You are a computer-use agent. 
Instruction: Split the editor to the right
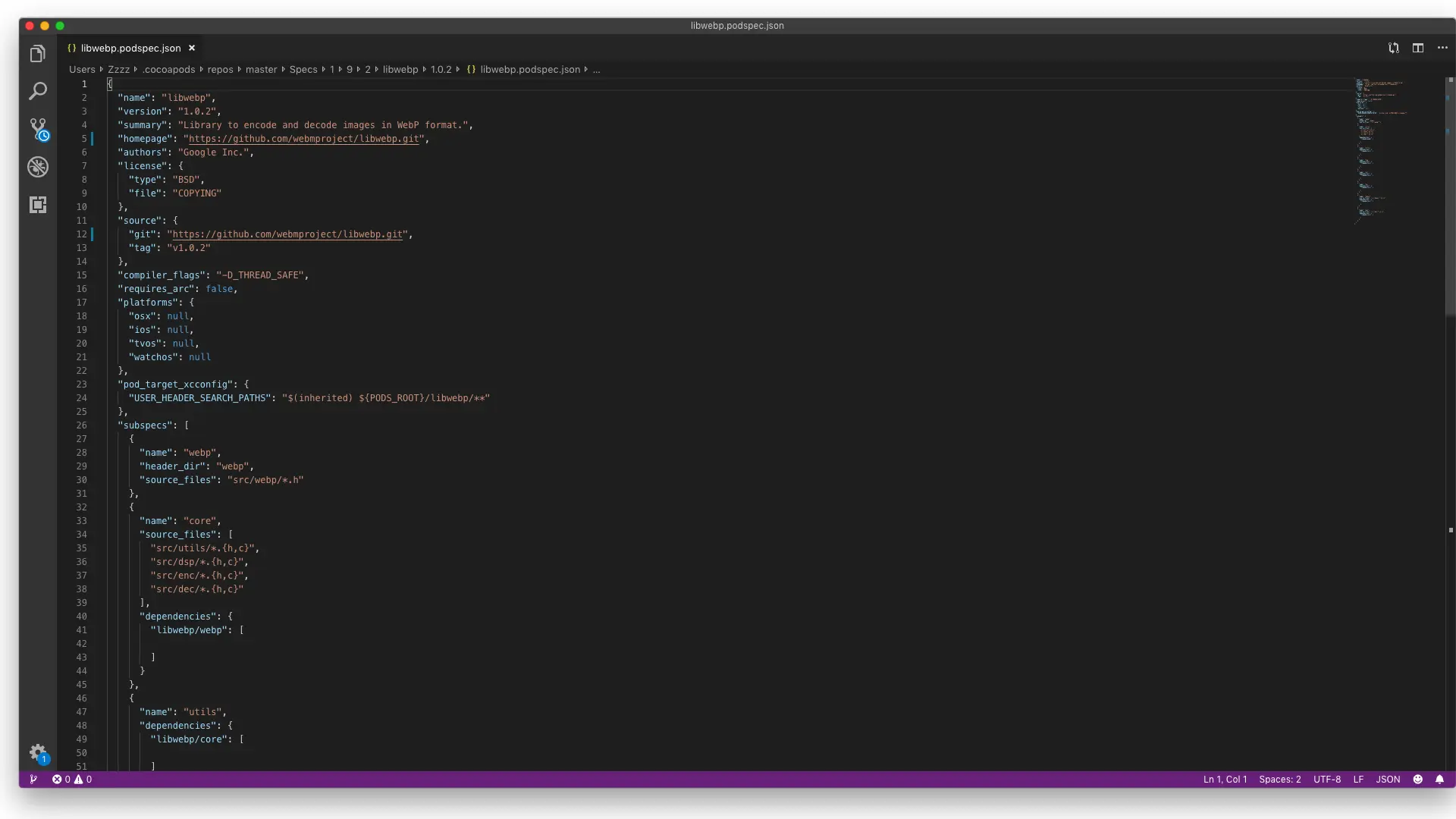[1418, 48]
